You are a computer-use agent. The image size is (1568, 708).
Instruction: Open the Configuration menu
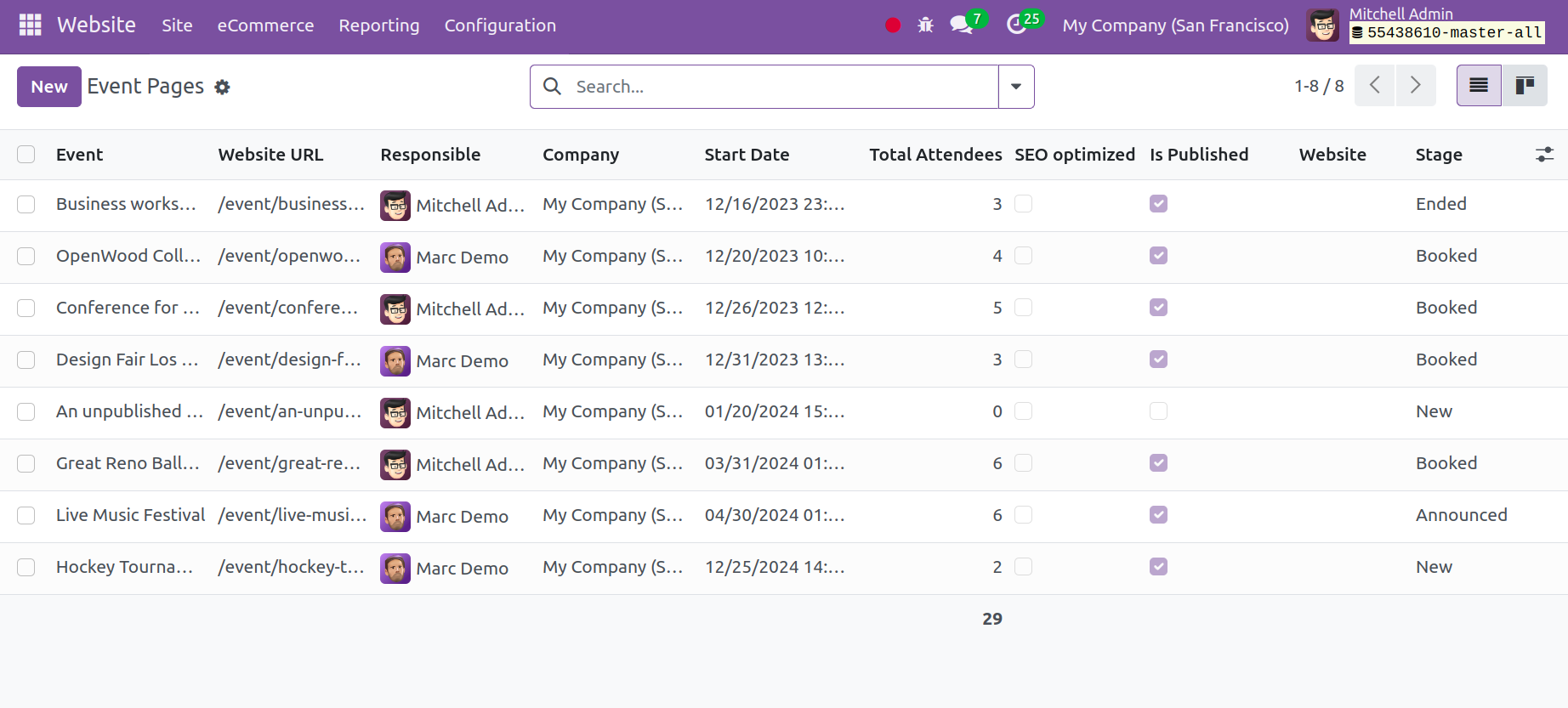[500, 25]
